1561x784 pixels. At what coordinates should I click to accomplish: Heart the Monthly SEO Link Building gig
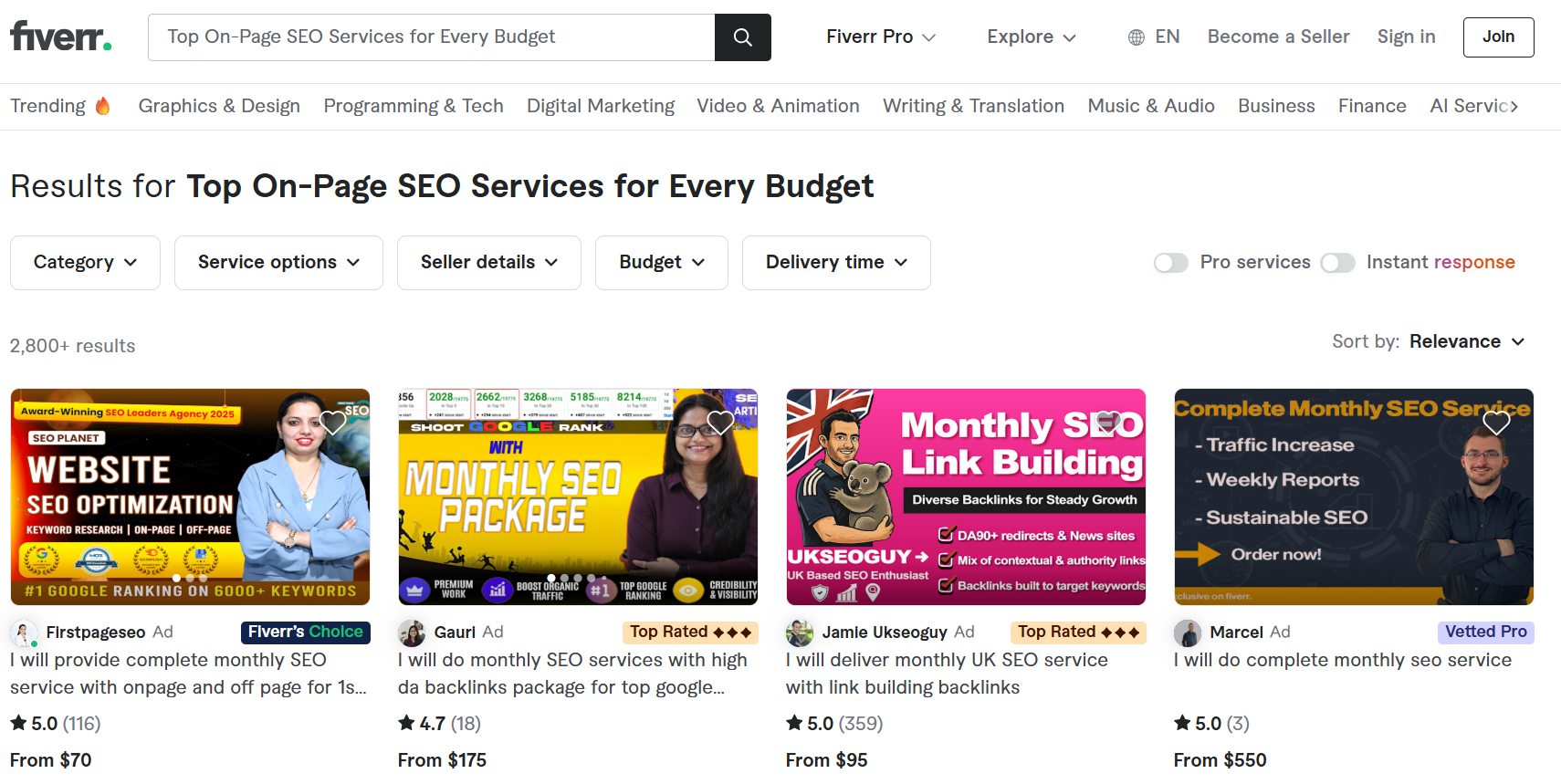click(x=1108, y=422)
